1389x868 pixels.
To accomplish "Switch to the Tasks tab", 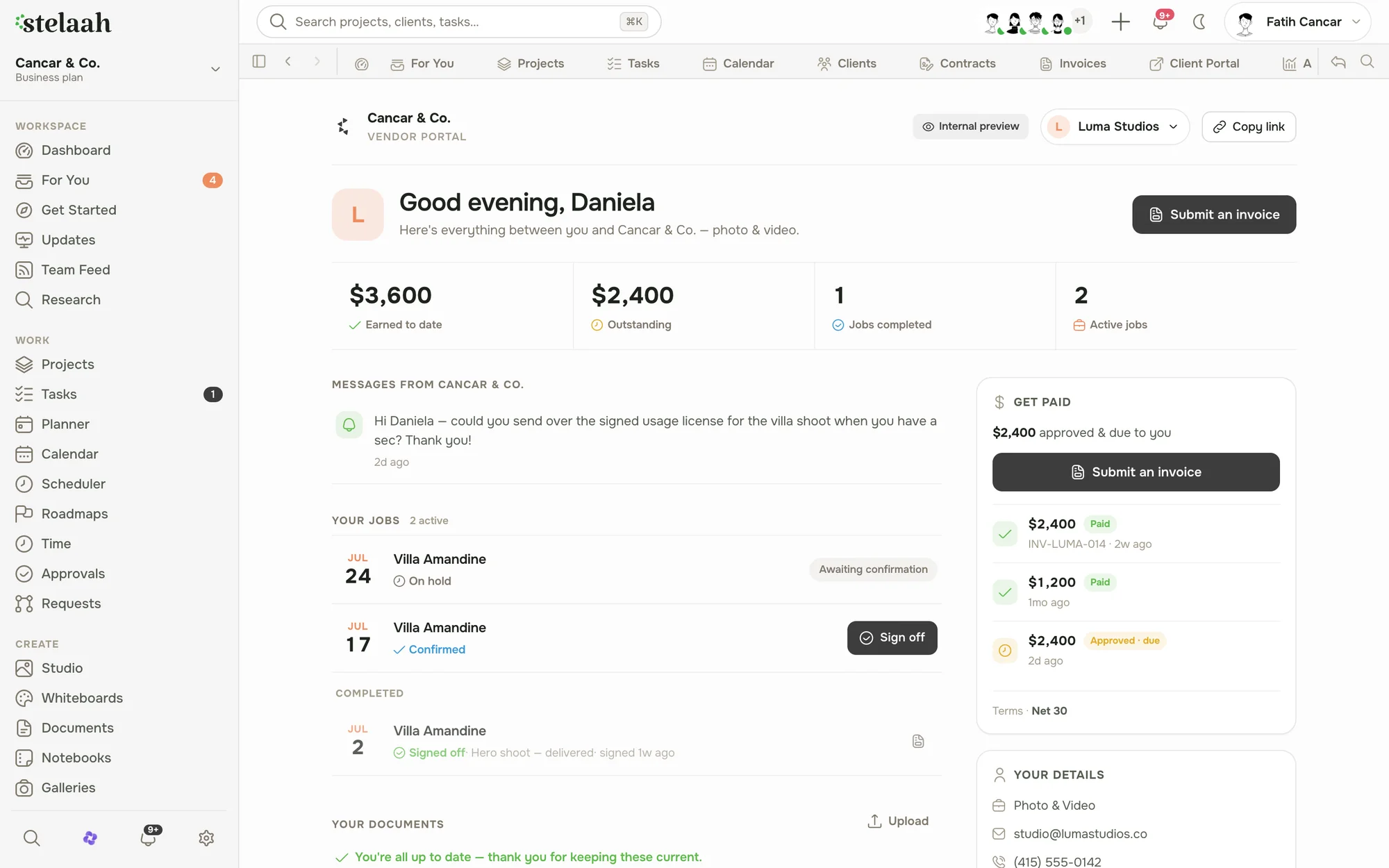I will tap(633, 64).
